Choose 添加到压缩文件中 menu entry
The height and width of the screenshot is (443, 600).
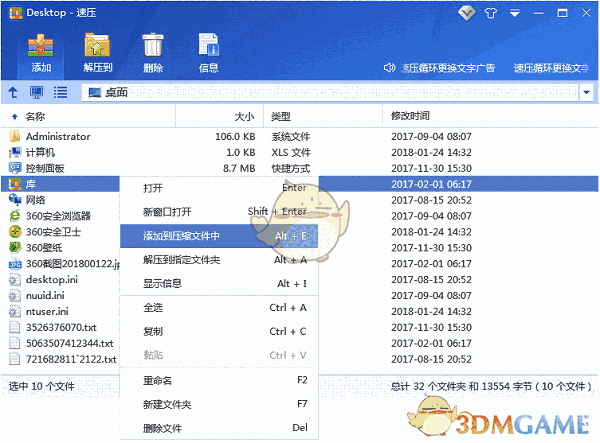click(219, 236)
